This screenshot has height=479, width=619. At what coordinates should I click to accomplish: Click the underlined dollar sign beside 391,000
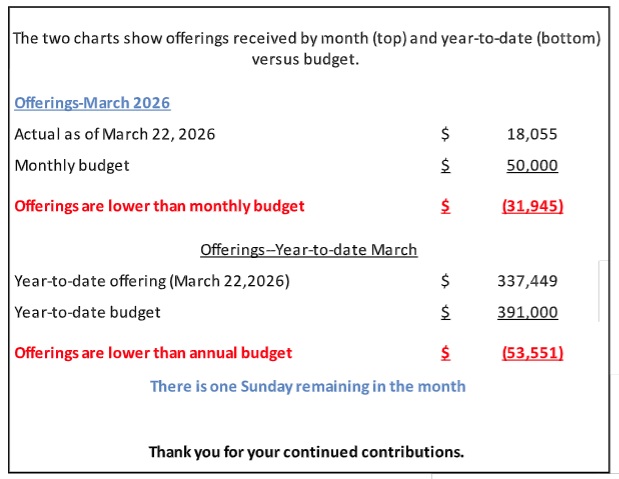point(446,312)
